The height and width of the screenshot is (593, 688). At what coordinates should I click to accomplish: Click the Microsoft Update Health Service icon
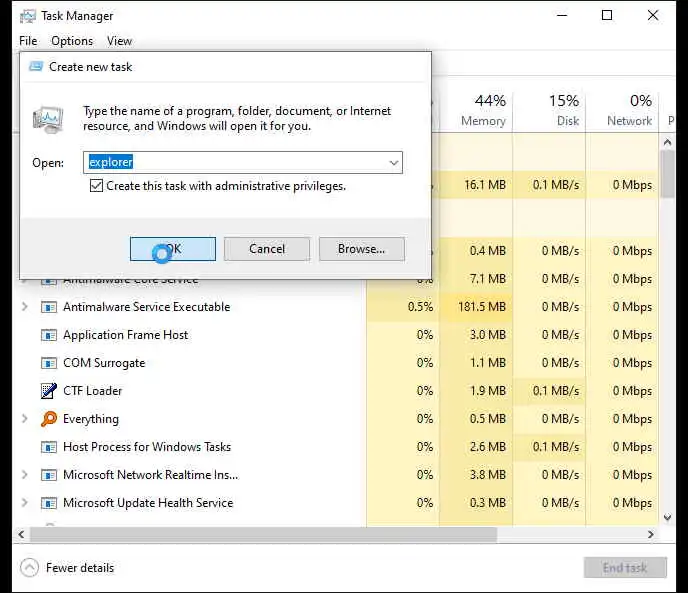[x=49, y=503]
